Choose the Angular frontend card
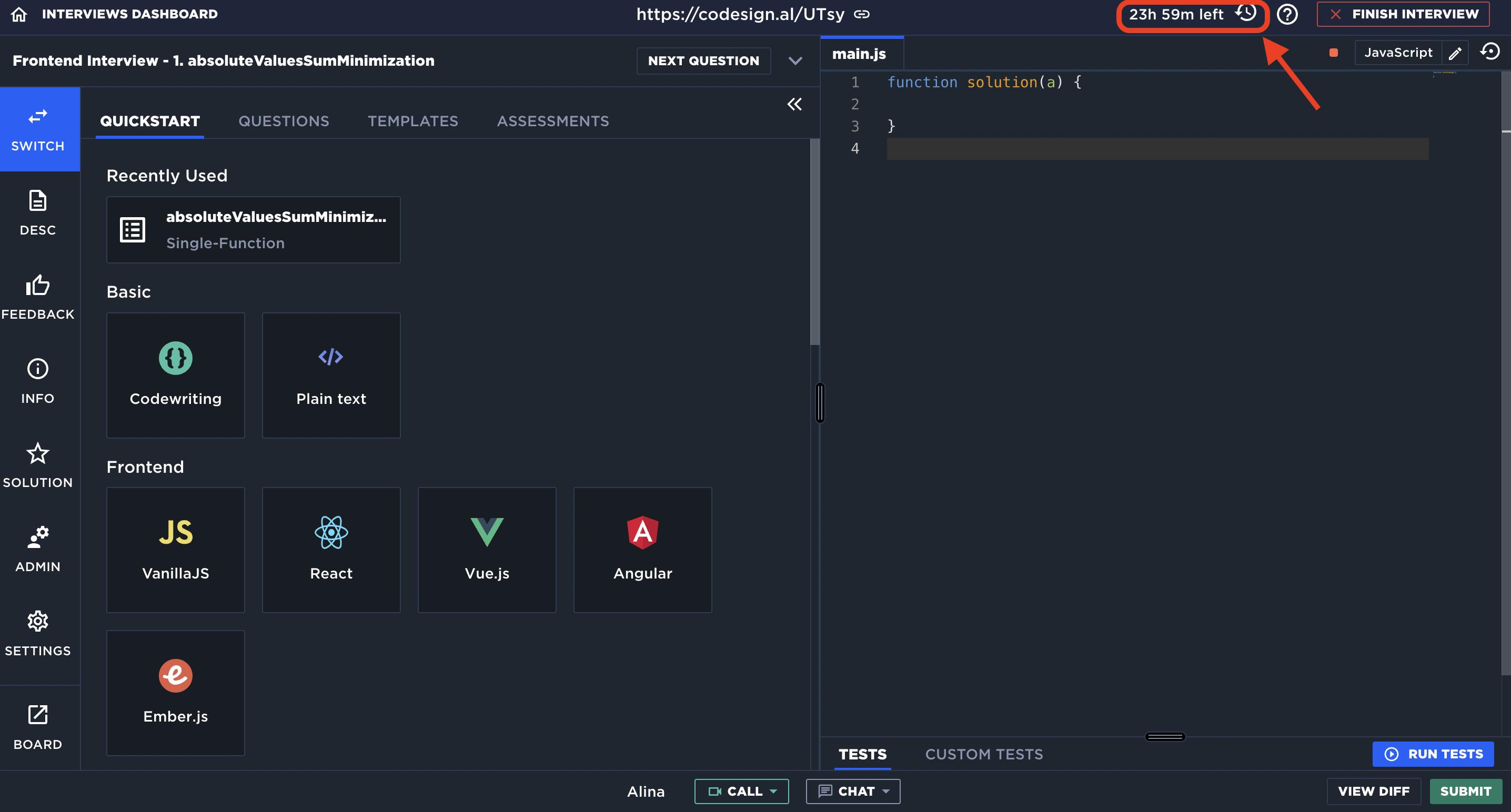Viewport: 1511px width, 812px height. click(x=643, y=550)
